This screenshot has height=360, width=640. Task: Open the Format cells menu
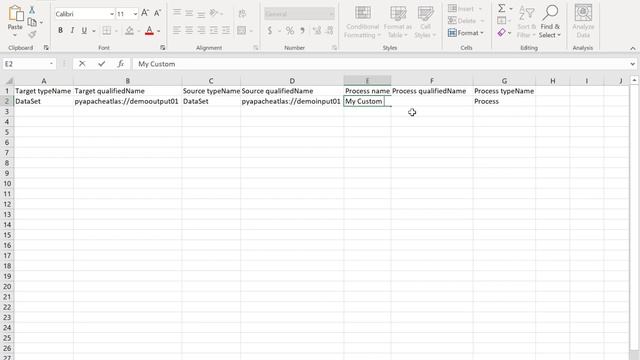pos(466,33)
